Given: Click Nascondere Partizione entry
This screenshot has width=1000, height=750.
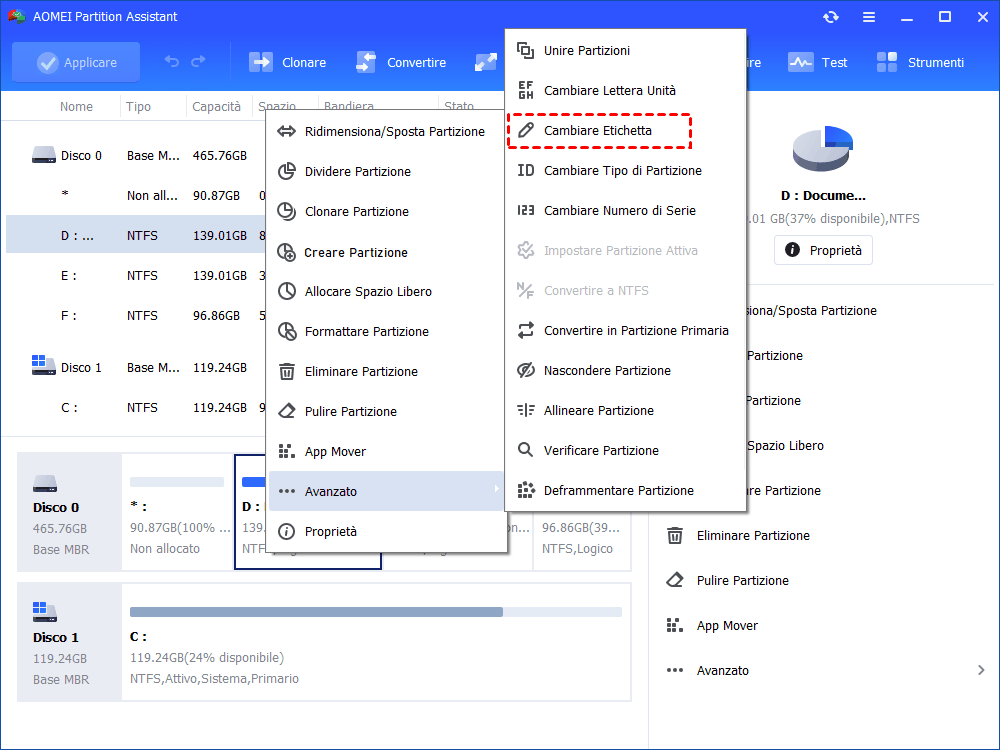Looking at the screenshot, I should [x=625, y=371].
